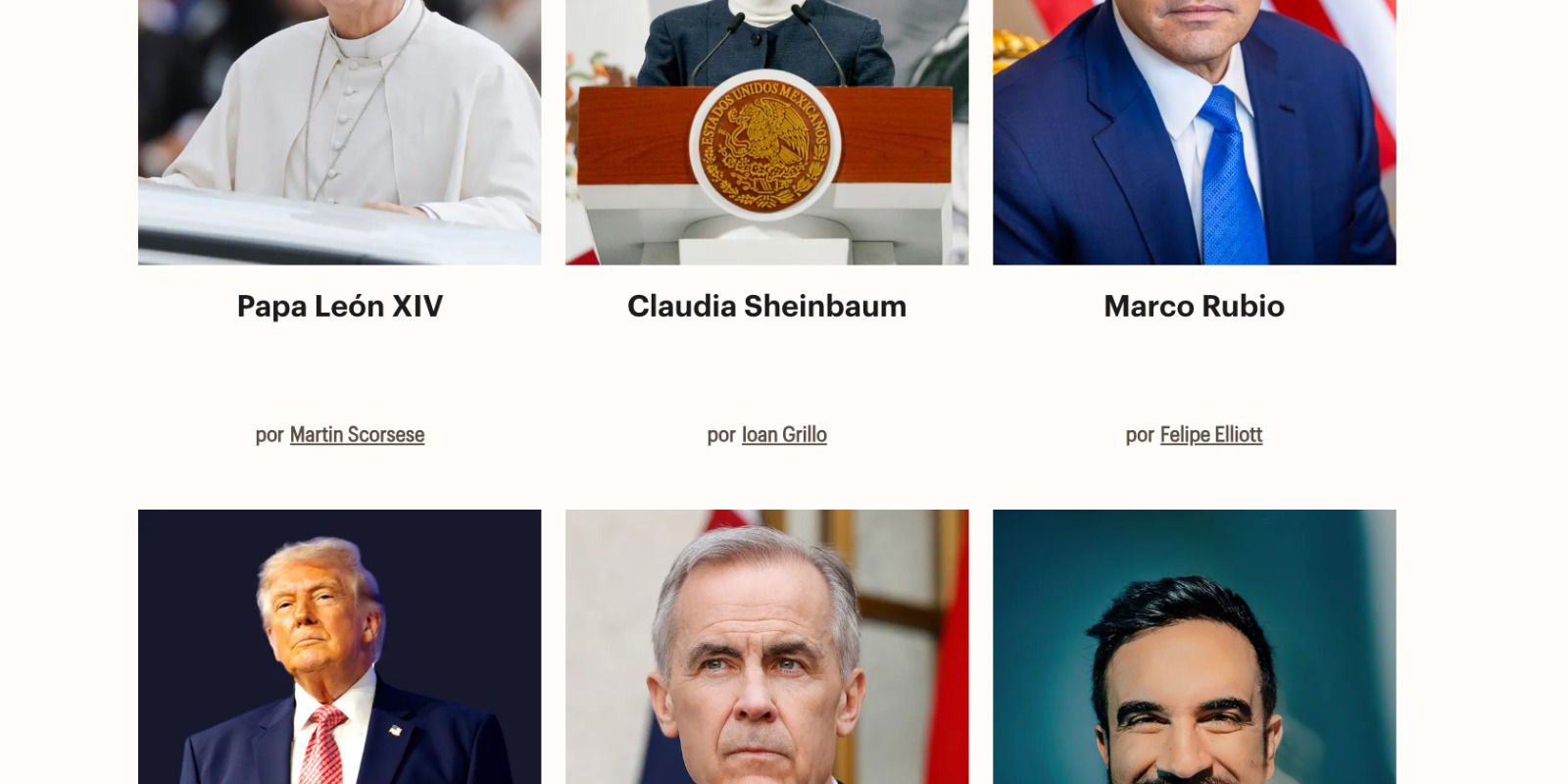Screen dimensions: 1568x784
Task: Open the Papa León XIV photo card
Action: pyautogui.click(x=339, y=132)
